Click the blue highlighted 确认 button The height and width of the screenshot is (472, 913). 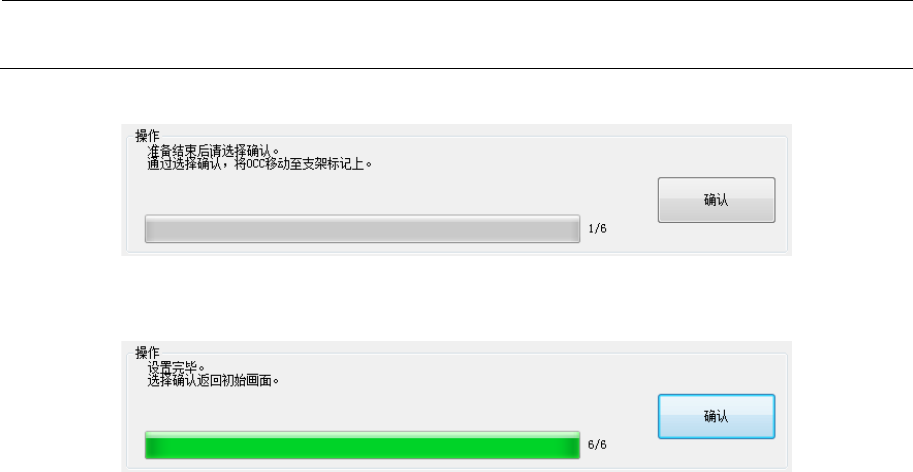[x=716, y=416]
